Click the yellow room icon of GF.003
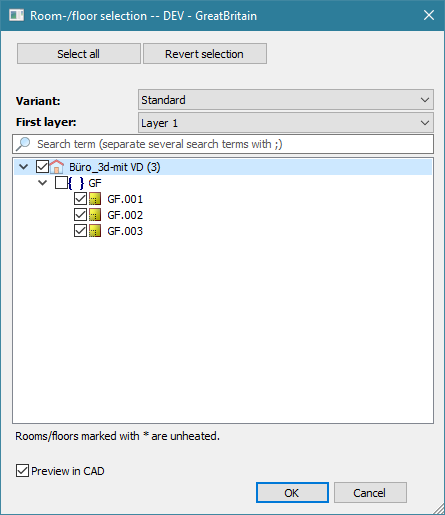Screen dimensions: 445x515 click(95, 231)
